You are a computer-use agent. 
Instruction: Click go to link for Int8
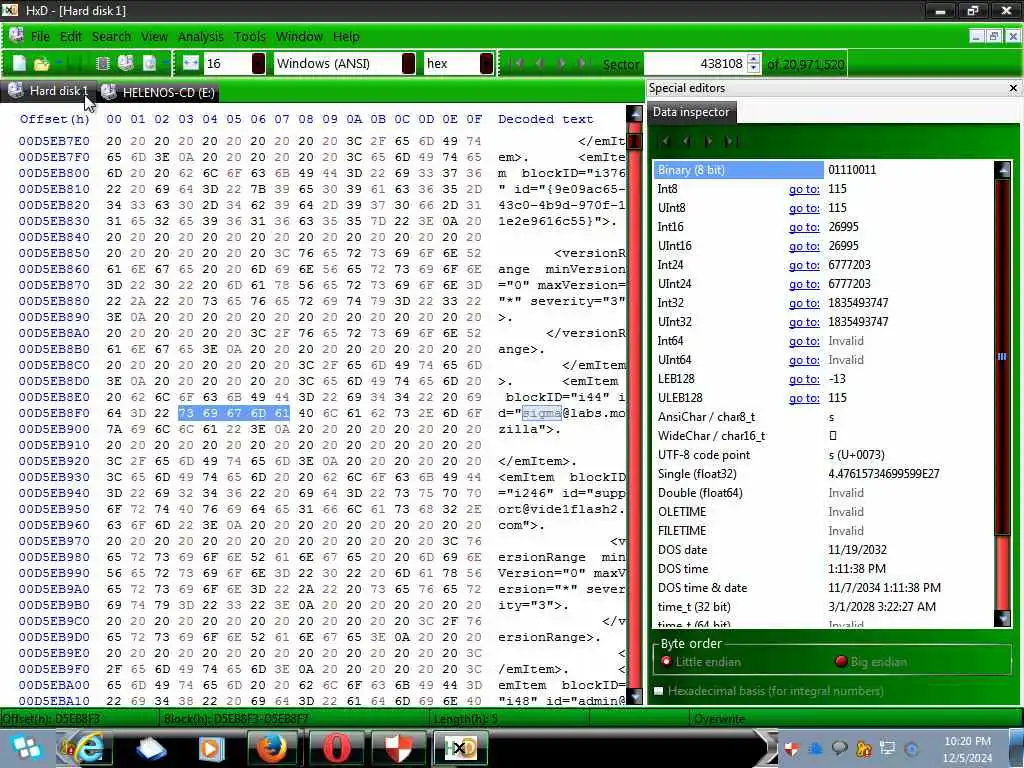click(x=804, y=189)
